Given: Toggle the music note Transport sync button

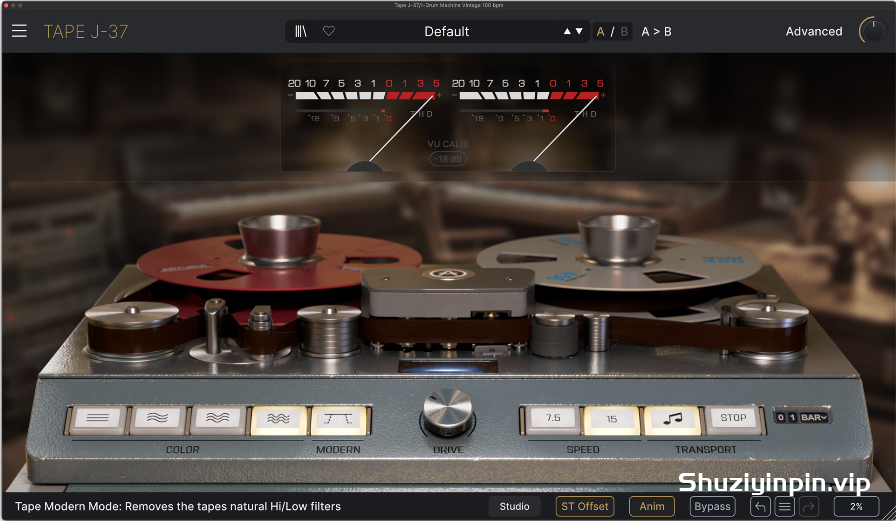Looking at the screenshot, I should click(673, 419).
